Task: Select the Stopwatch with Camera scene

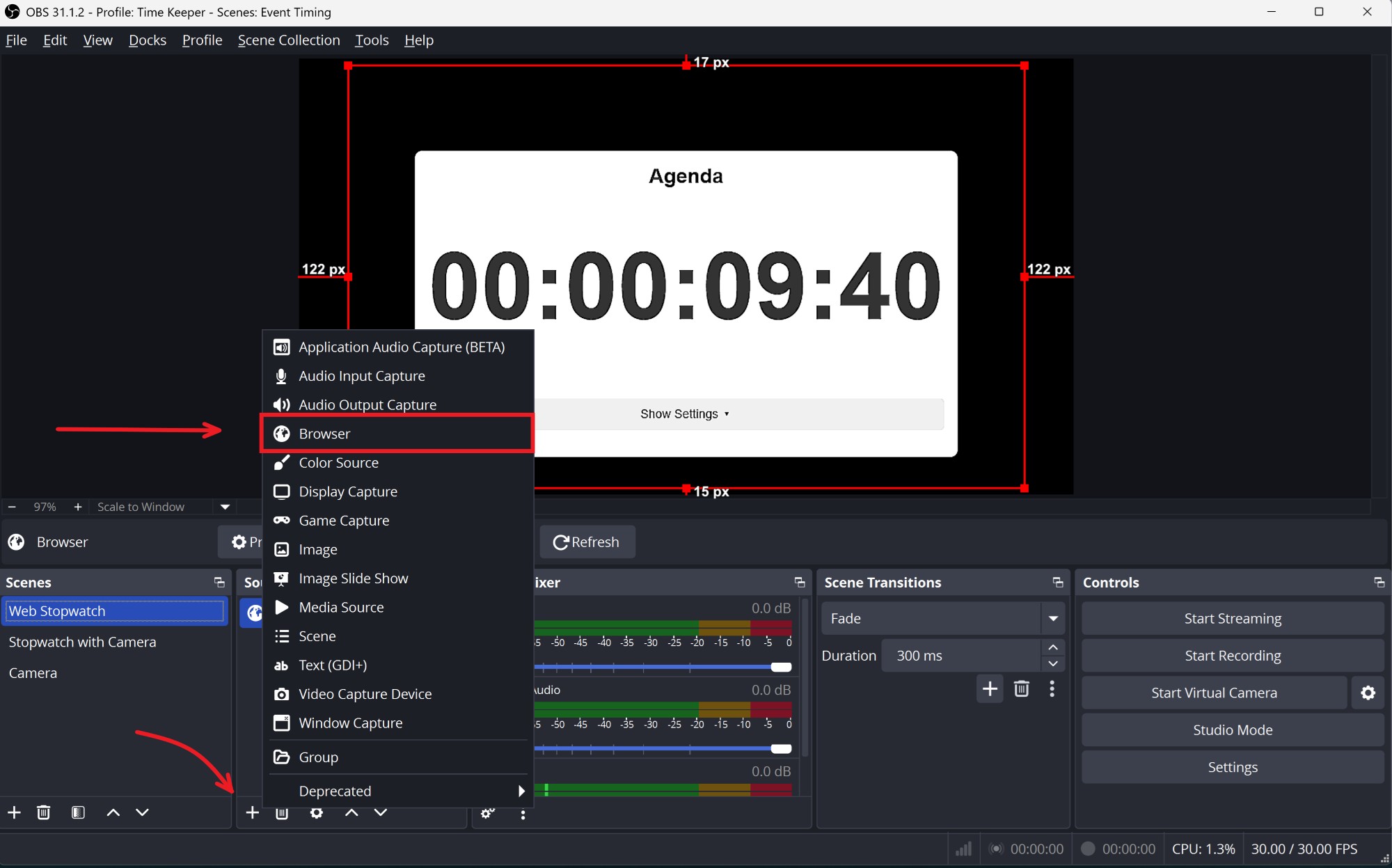Action: 82,642
